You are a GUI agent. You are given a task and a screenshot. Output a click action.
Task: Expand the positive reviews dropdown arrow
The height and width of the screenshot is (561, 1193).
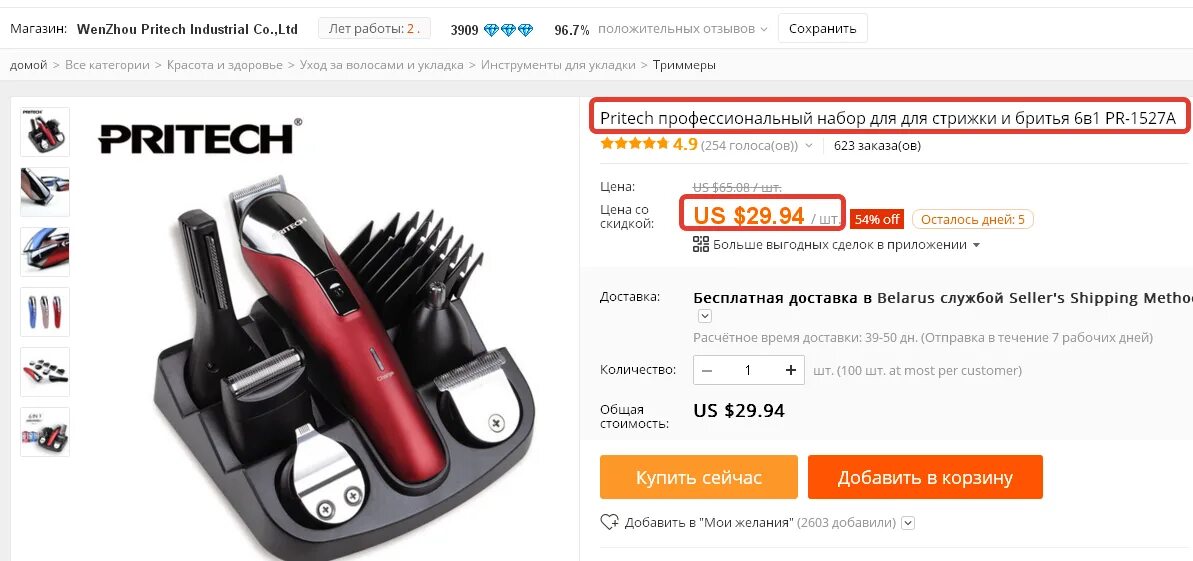pyautogui.click(x=763, y=30)
